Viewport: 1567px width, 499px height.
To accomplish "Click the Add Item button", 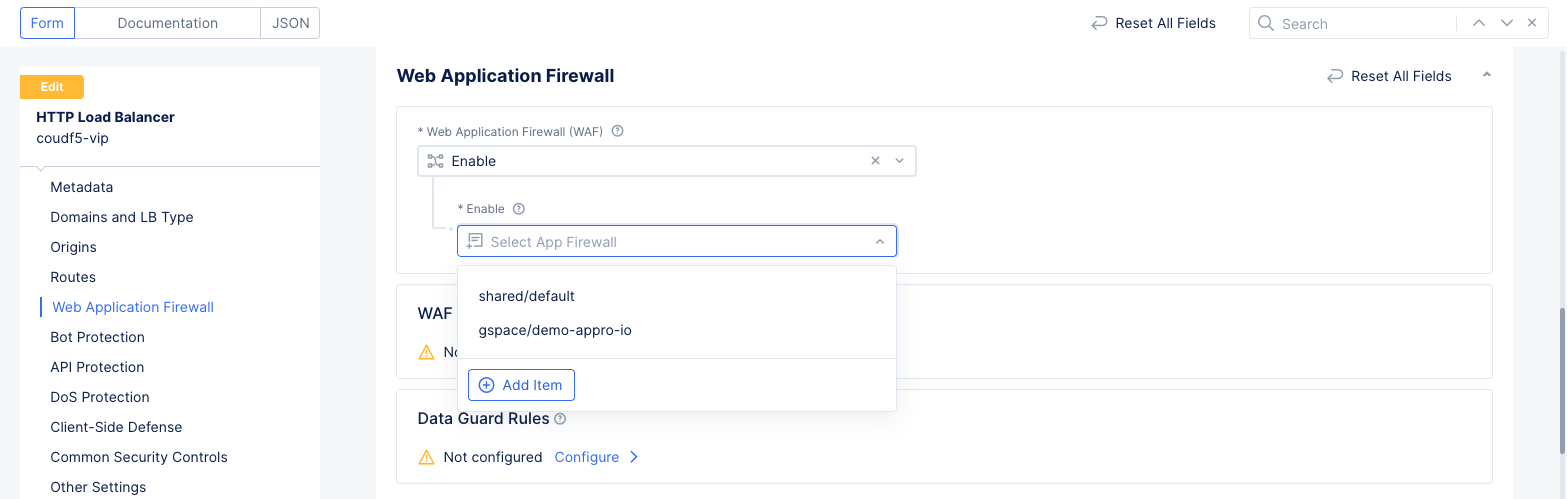I will point(521,385).
